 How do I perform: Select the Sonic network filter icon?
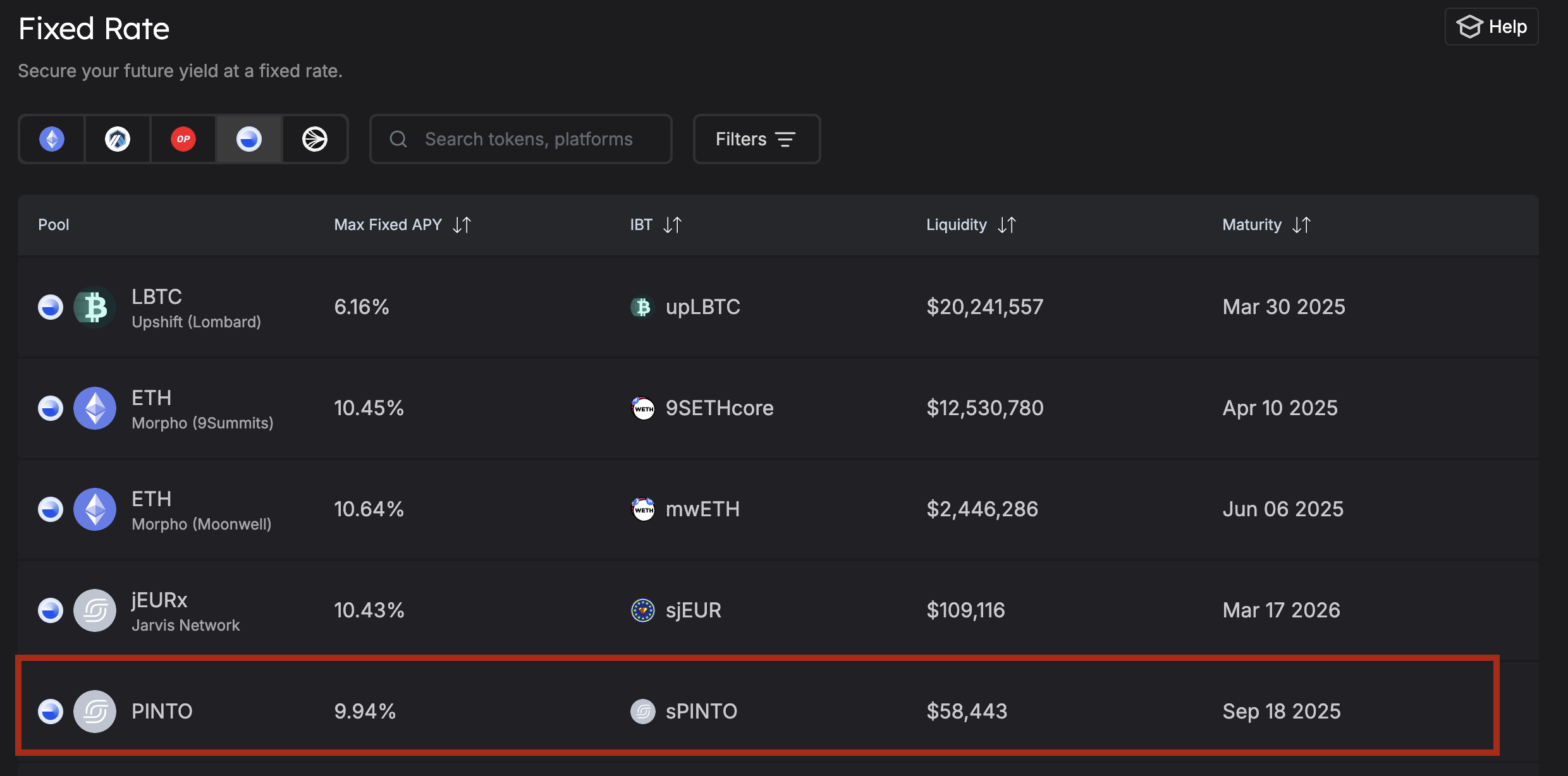point(315,139)
